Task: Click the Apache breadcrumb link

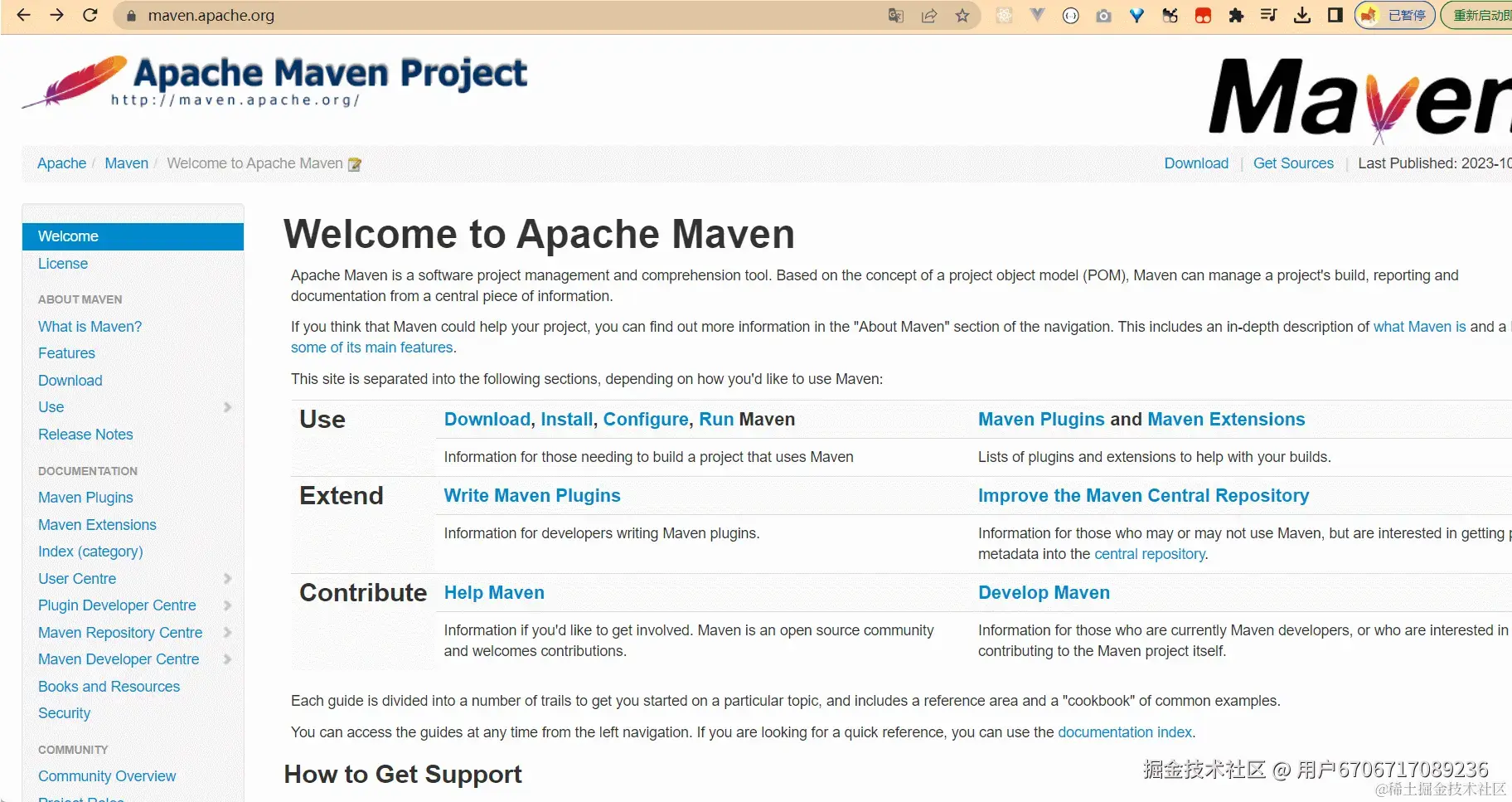Action: [x=61, y=163]
